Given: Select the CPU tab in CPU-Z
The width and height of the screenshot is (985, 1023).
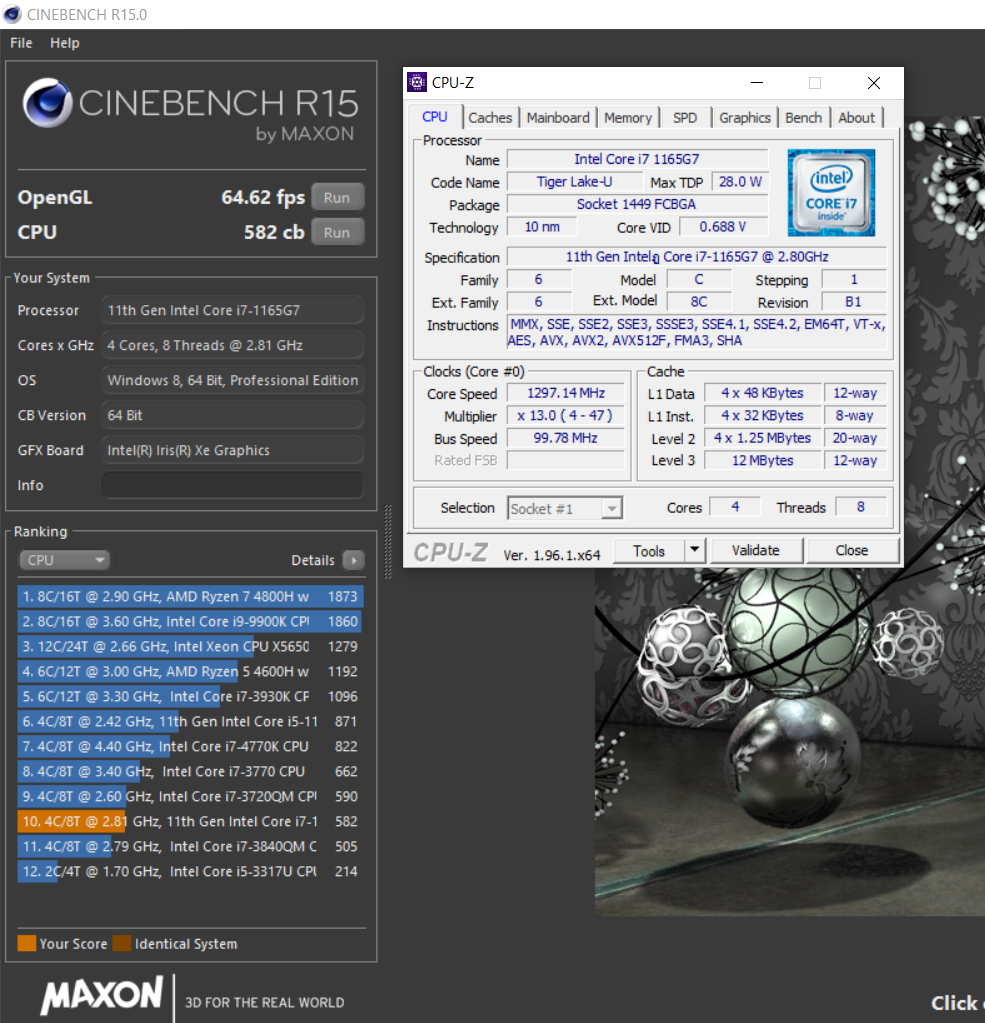Looking at the screenshot, I should click(434, 117).
